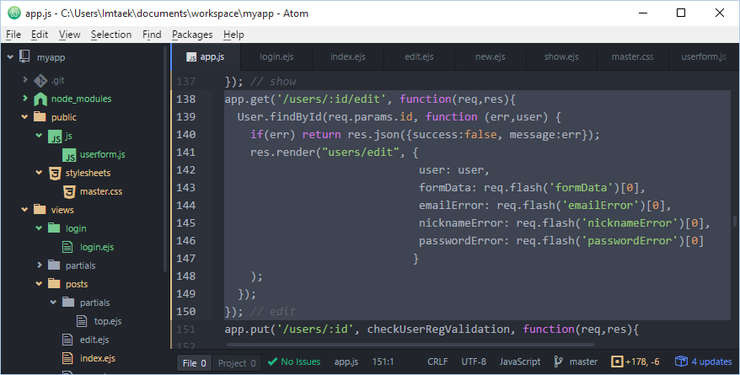Click the index.ejs file icon in tree
This screenshot has height=375, width=740.
tap(67, 358)
